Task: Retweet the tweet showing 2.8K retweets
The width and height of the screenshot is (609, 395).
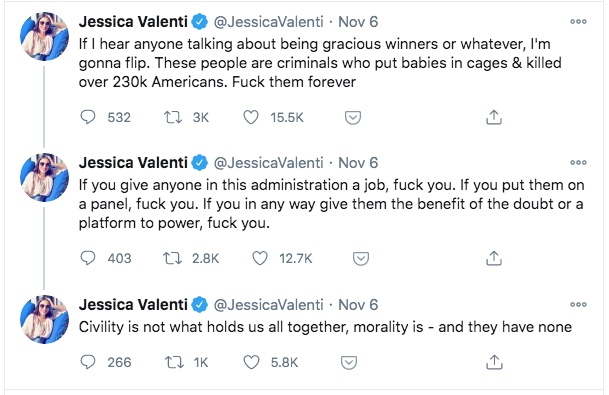Action: (172, 258)
